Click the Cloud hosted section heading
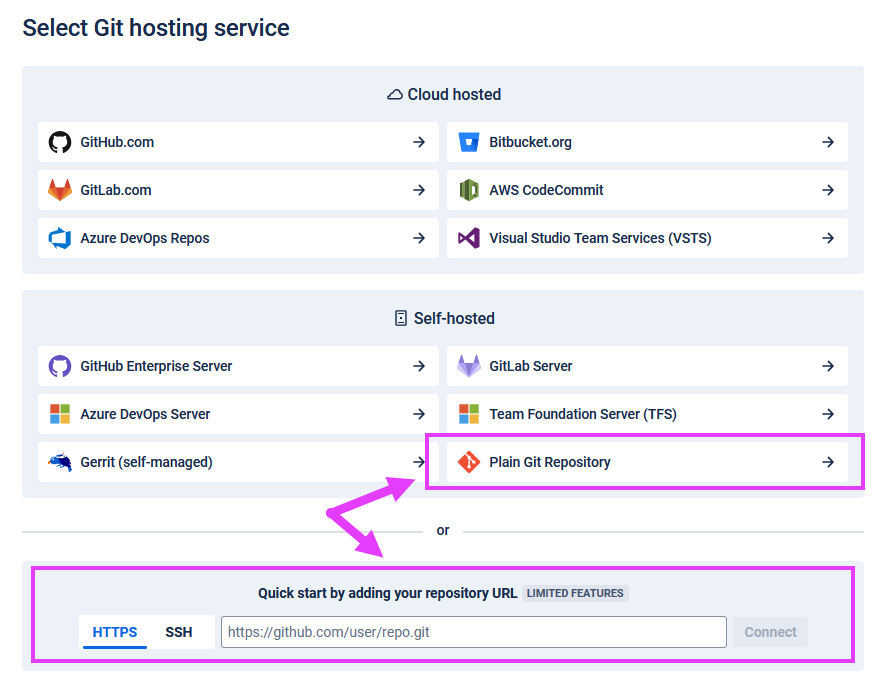The width and height of the screenshot is (886, 689). click(454, 94)
